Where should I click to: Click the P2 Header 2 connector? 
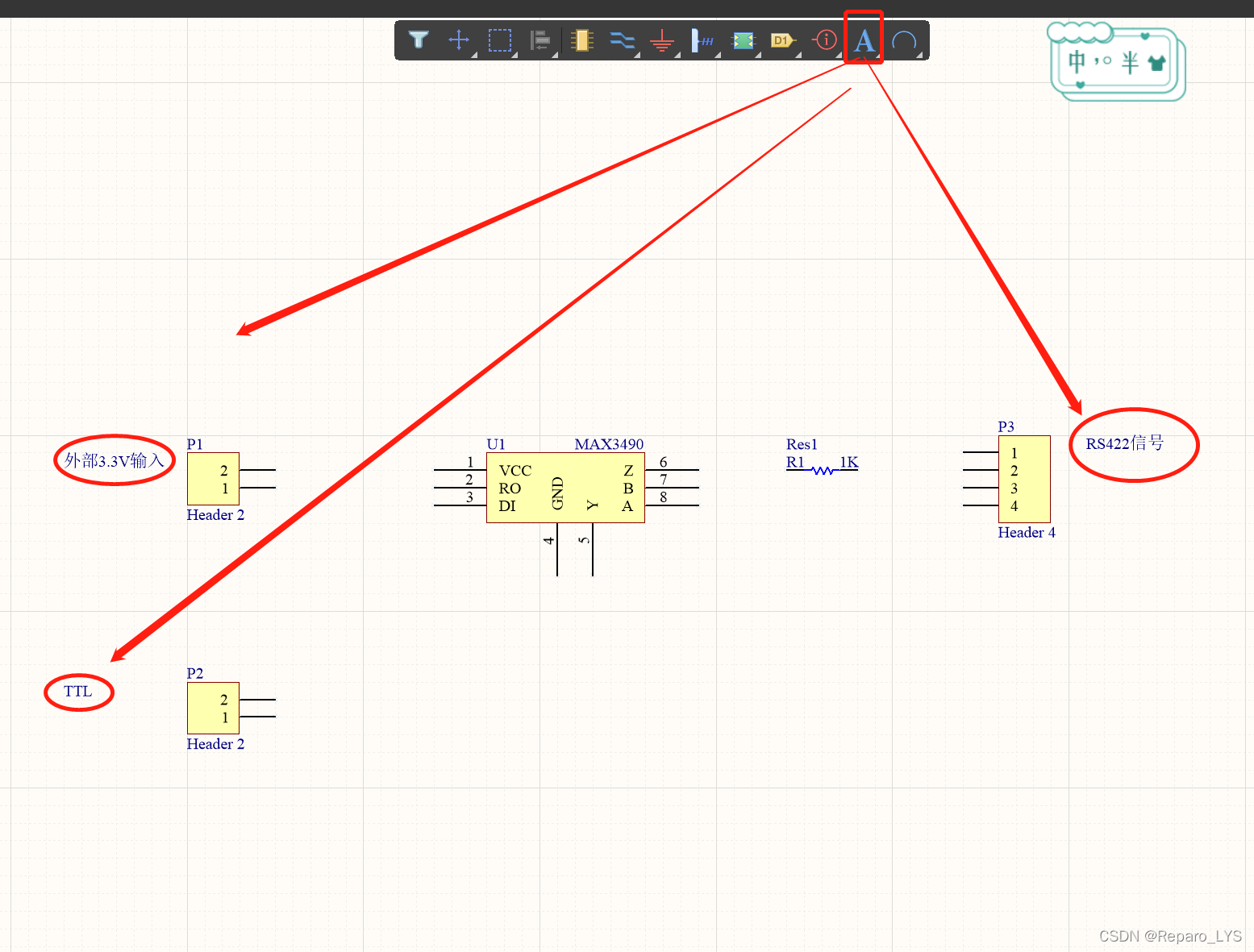tap(213, 708)
